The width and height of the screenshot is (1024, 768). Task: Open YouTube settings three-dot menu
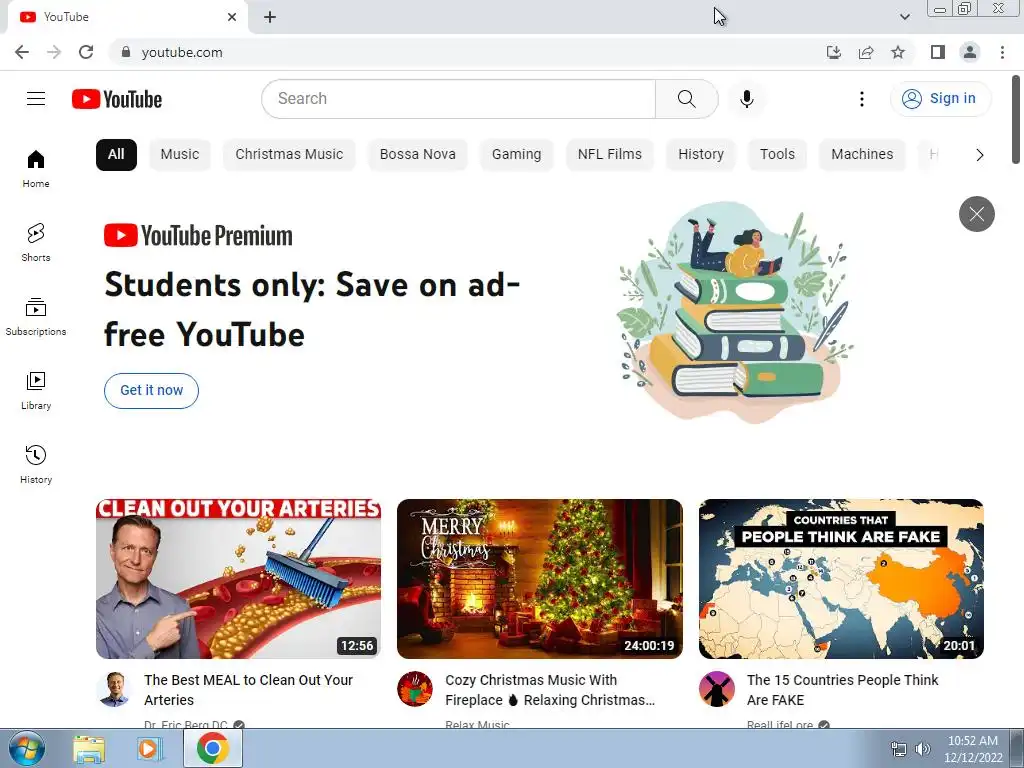[861, 99]
